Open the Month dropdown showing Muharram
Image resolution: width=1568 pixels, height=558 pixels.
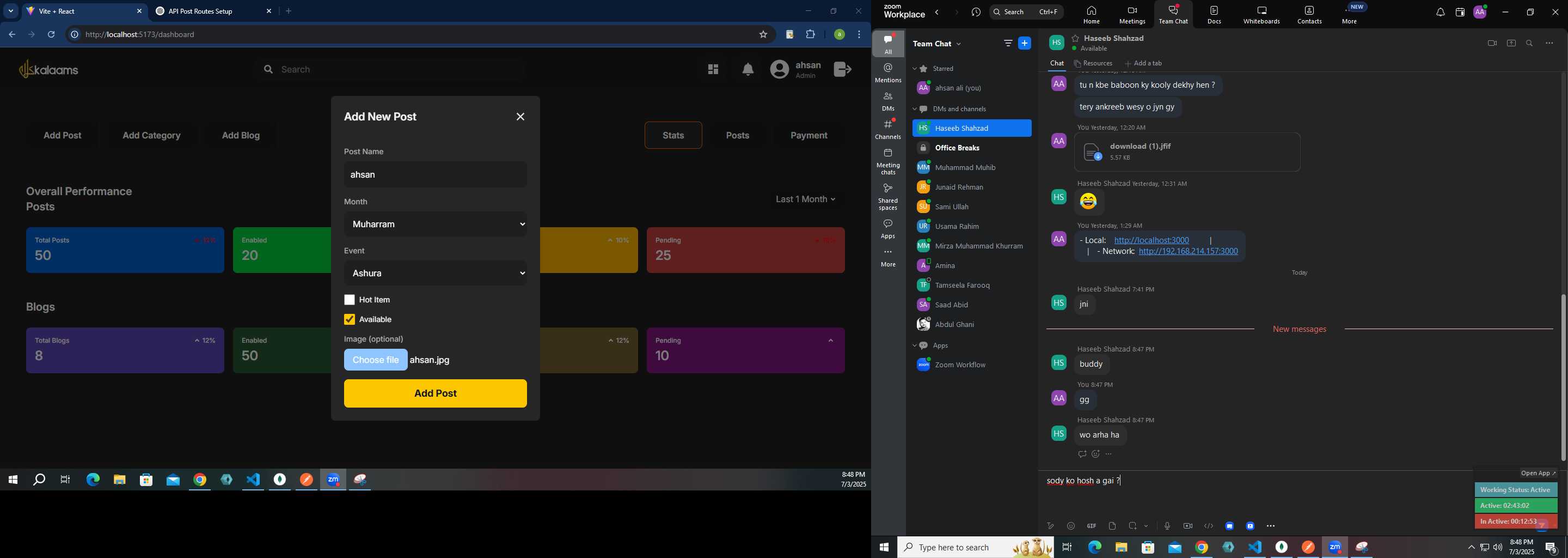435,224
